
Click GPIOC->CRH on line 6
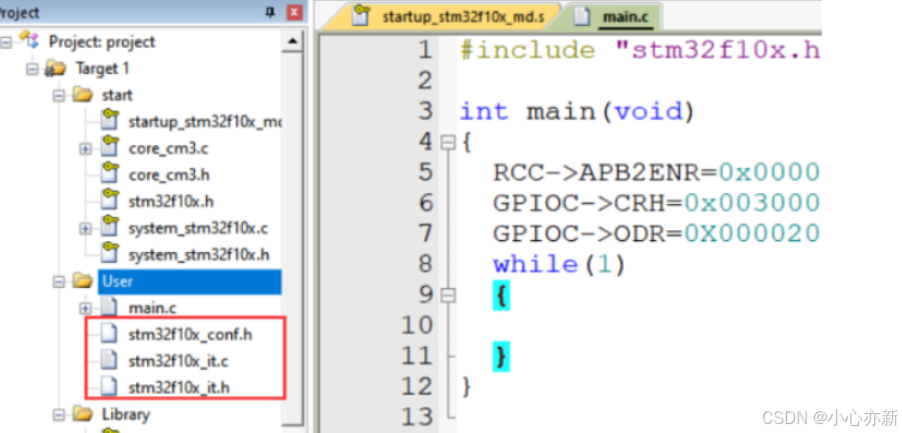click(584, 203)
